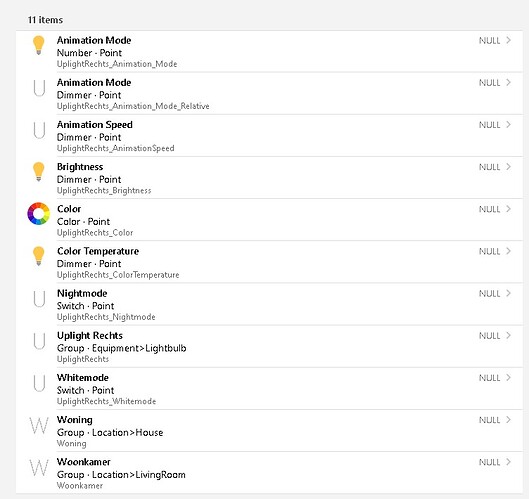This screenshot has width=529, height=499.
Task: Click the U icon beside Animation Speed
Action: point(39,130)
